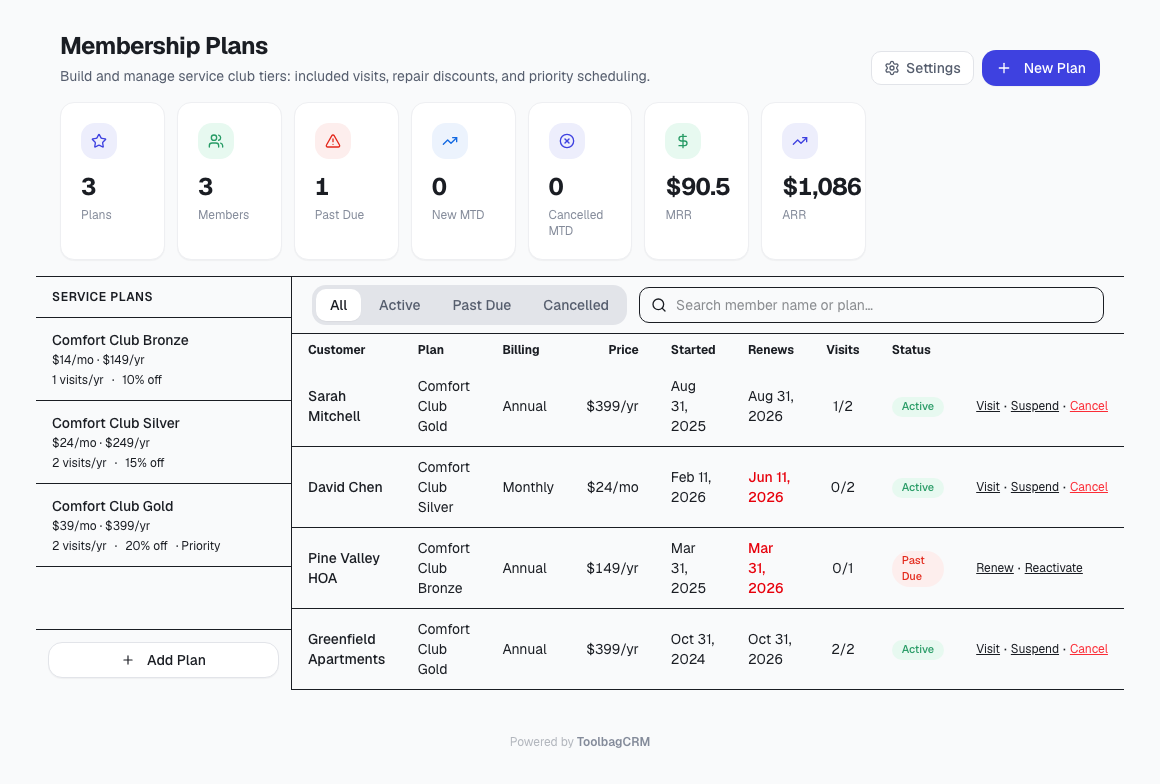Viewport: 1160px width, 784px height.
Task: Switch to the Cancelled filter tab
Action: tap(576, 305)
